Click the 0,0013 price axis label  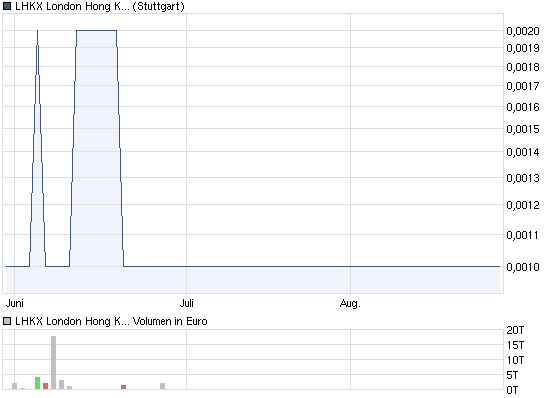(523, 178)
